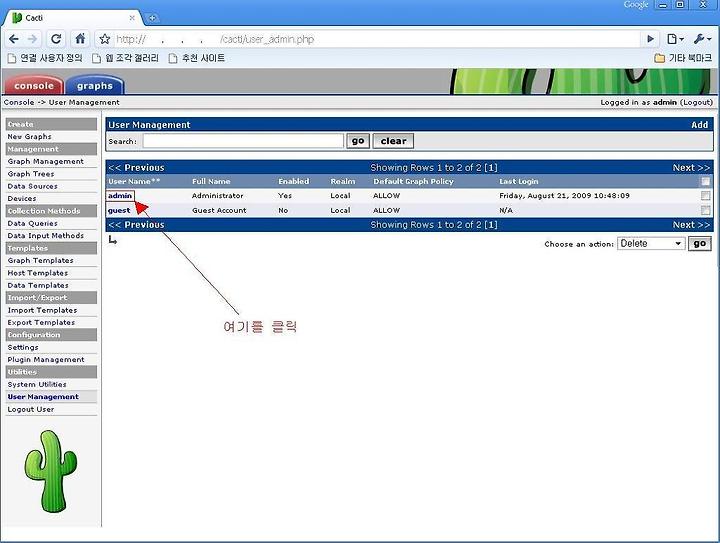Sort by Full Name column
Image resolution: width=720 pixels, height=543 pixels.
point(211,181)
